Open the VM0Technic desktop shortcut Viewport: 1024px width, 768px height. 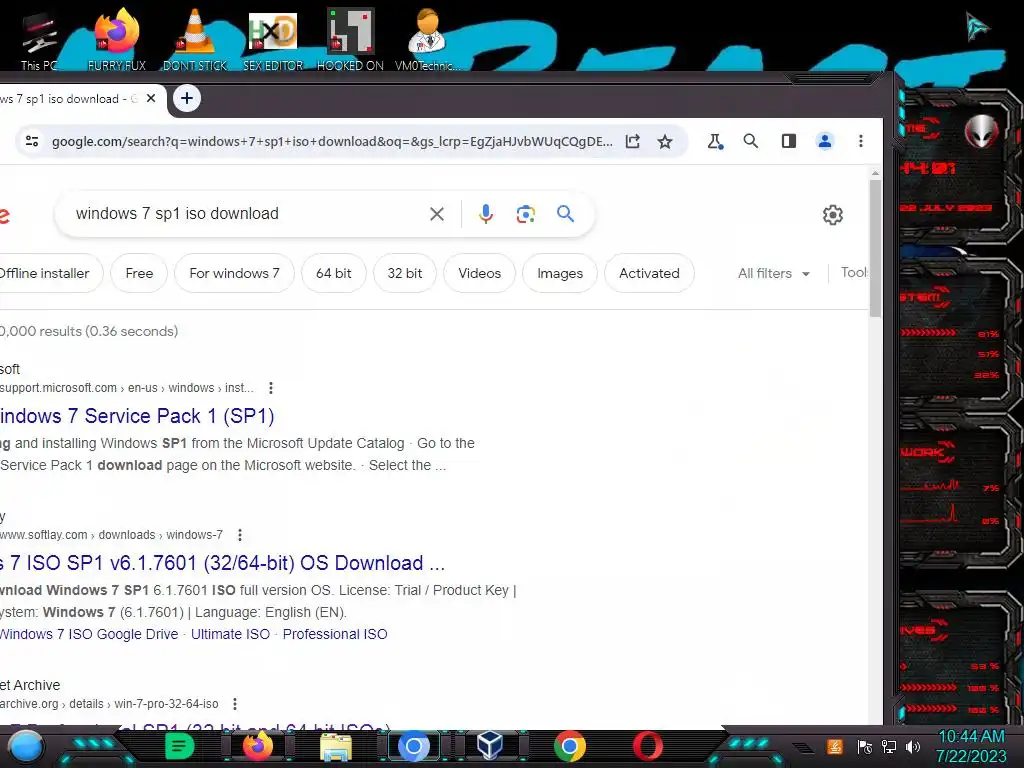[428, 40]
